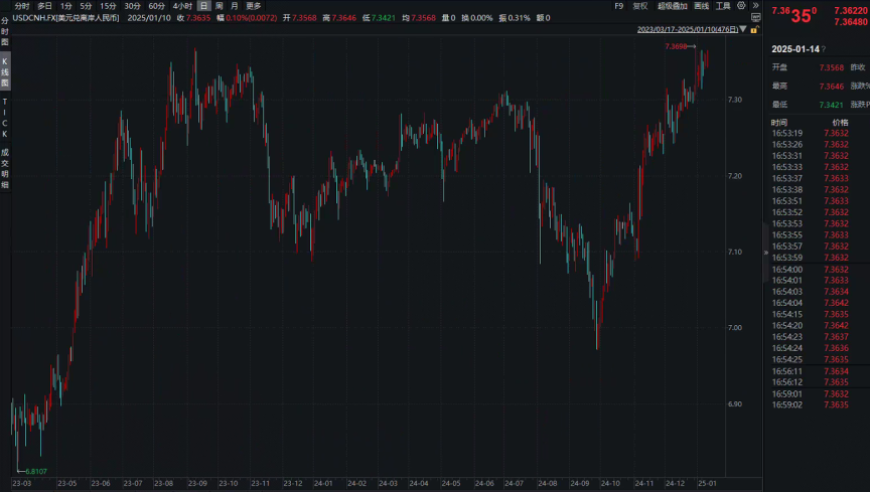Click the 24-09 time axis label
This screenshot has height=492, width=870.
pyautogui.click(x=579, y=484)
